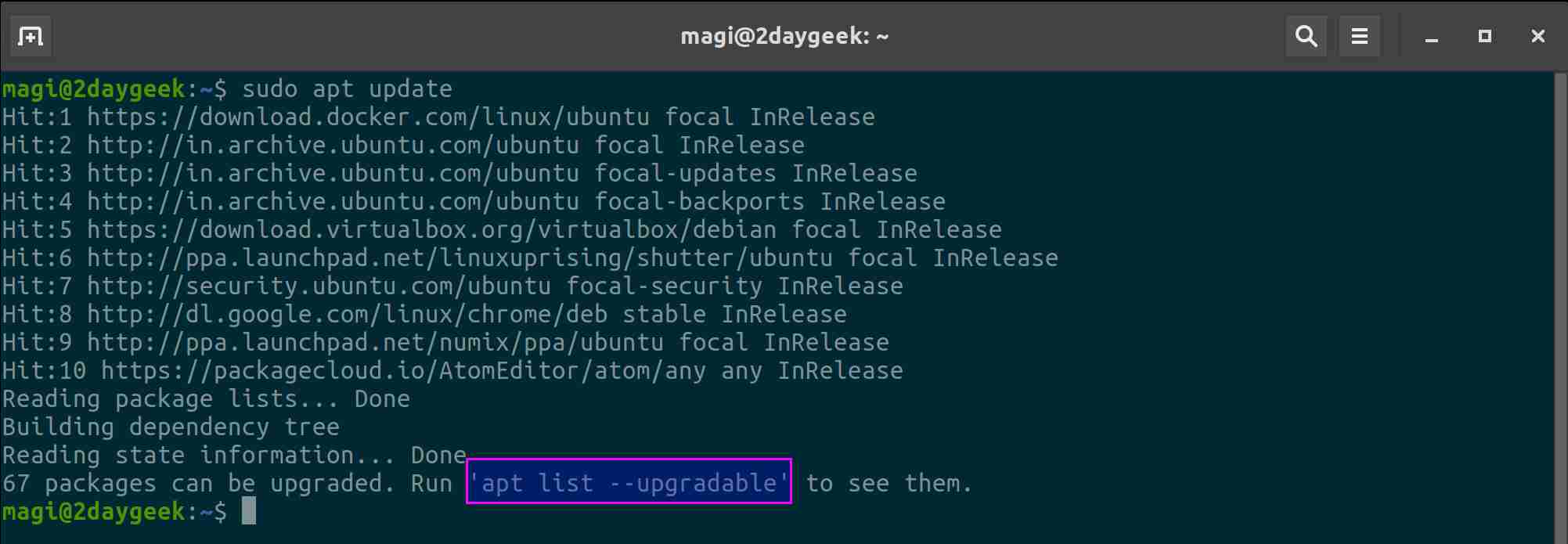Viewport: 1568px width, 544px height.
Task: Click the terminal cursor at bottom prompt
Action: [x=249, y=511]
